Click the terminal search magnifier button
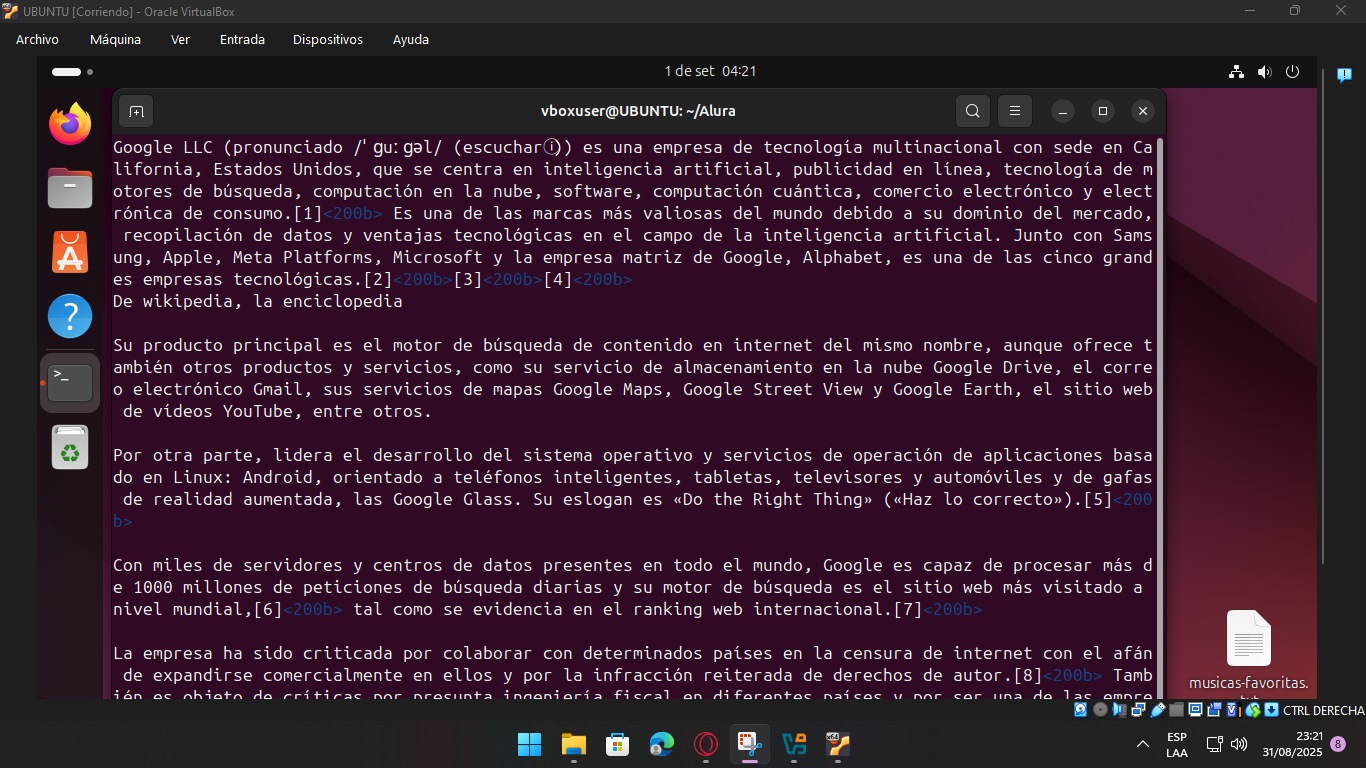1366x768 pixels. coord(973,111)
